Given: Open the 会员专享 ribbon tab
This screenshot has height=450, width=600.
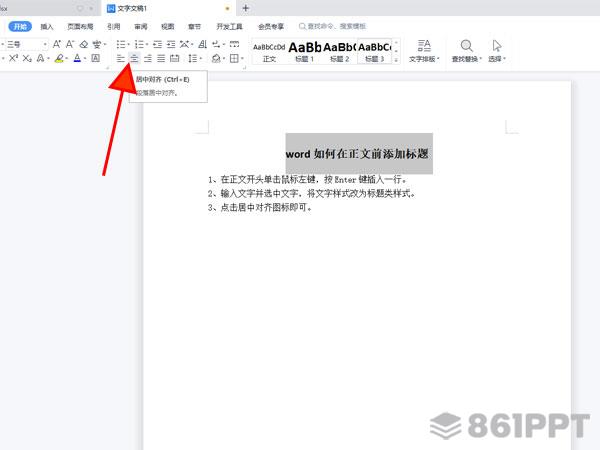Looking at the screenshot, I should pyautogui.click(x=271, y=26).
